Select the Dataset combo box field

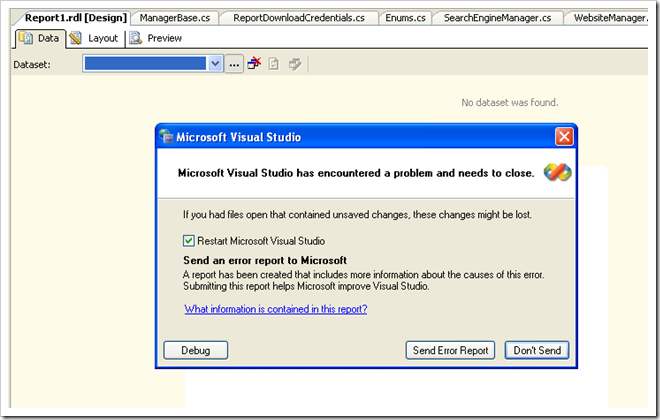click(x=152, y=64)
